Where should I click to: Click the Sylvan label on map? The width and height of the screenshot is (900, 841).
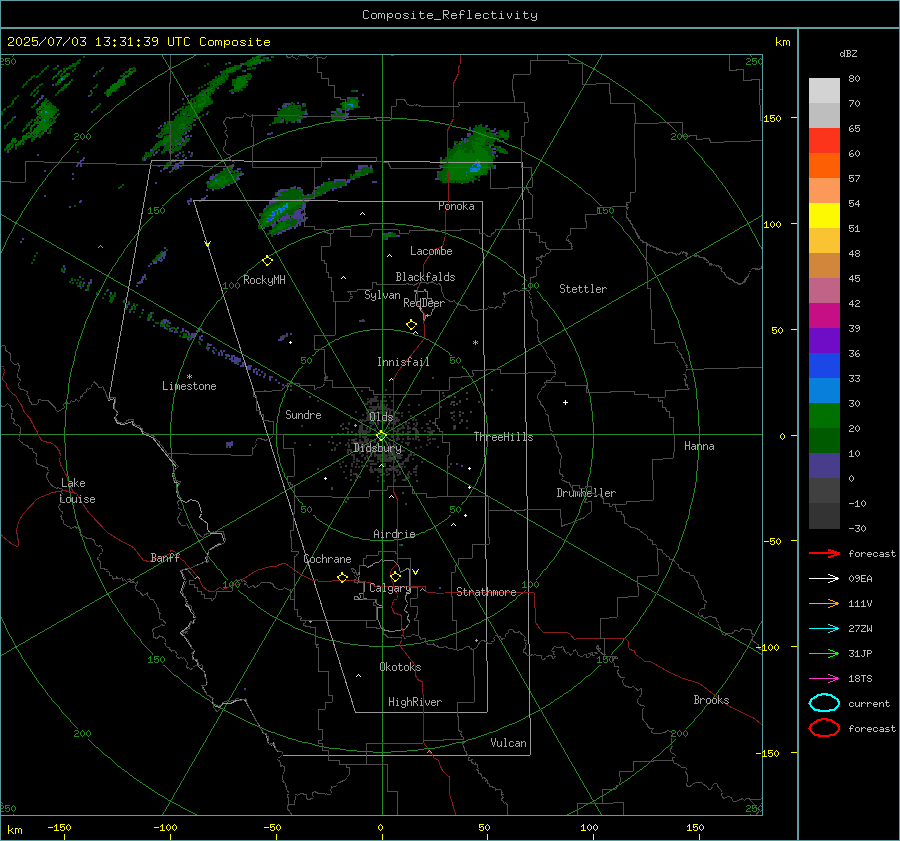coord(382,295)
